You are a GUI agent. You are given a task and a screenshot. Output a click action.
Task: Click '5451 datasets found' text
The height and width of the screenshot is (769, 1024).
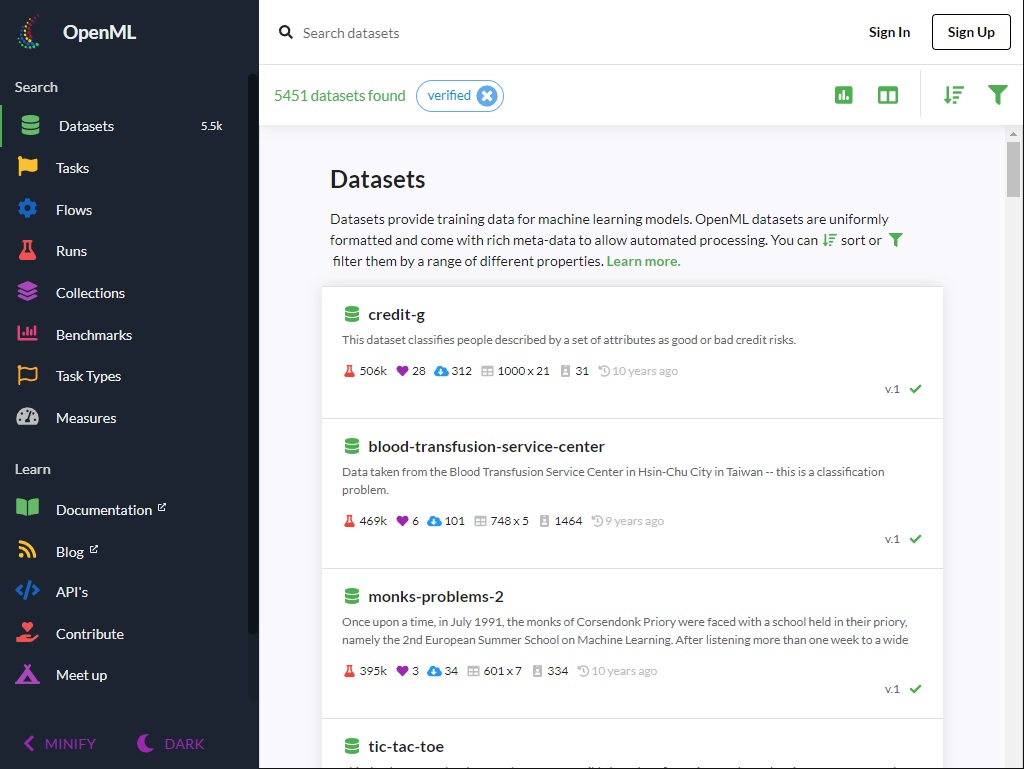coord(340,95)
